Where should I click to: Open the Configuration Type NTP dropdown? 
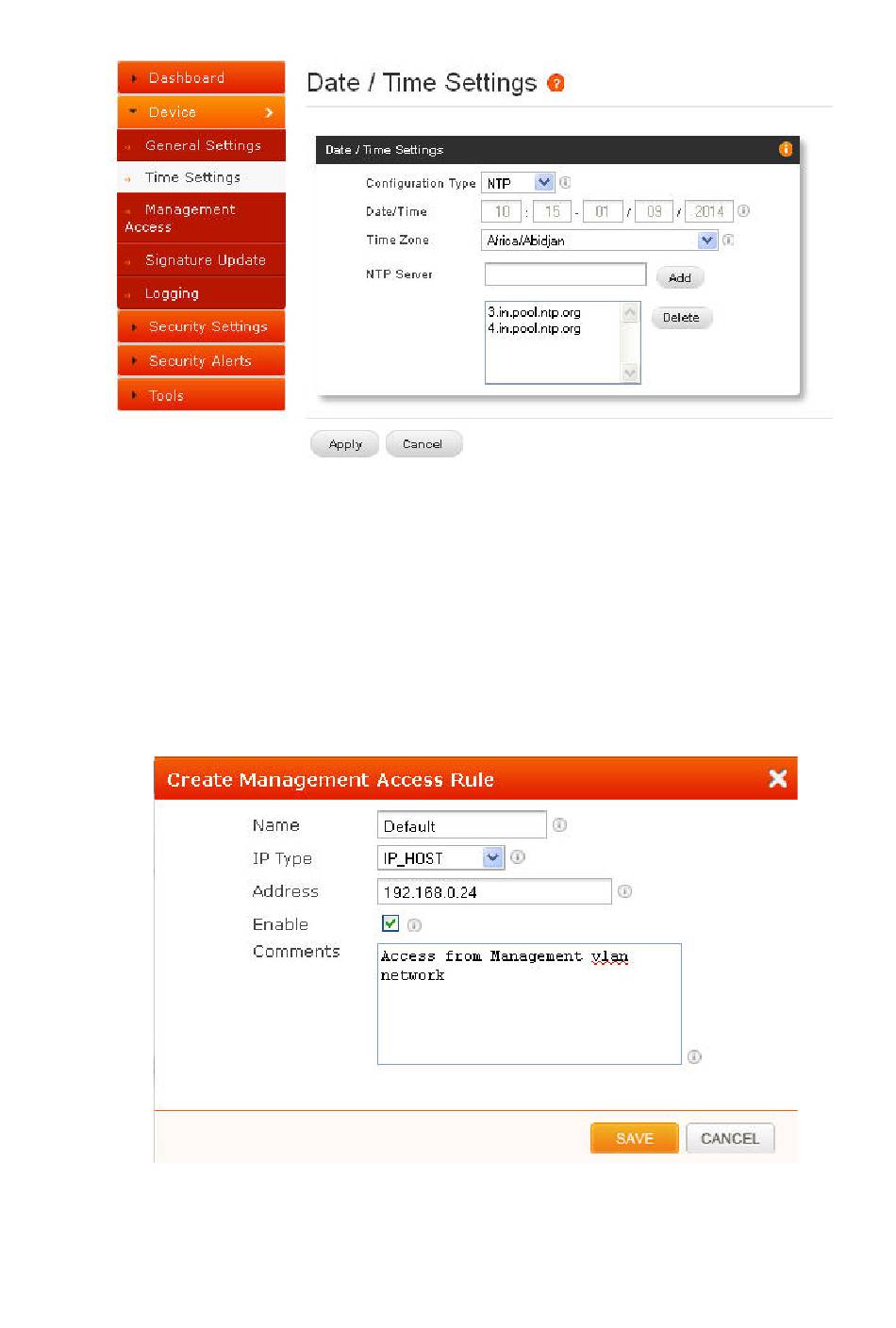[518, 183]
